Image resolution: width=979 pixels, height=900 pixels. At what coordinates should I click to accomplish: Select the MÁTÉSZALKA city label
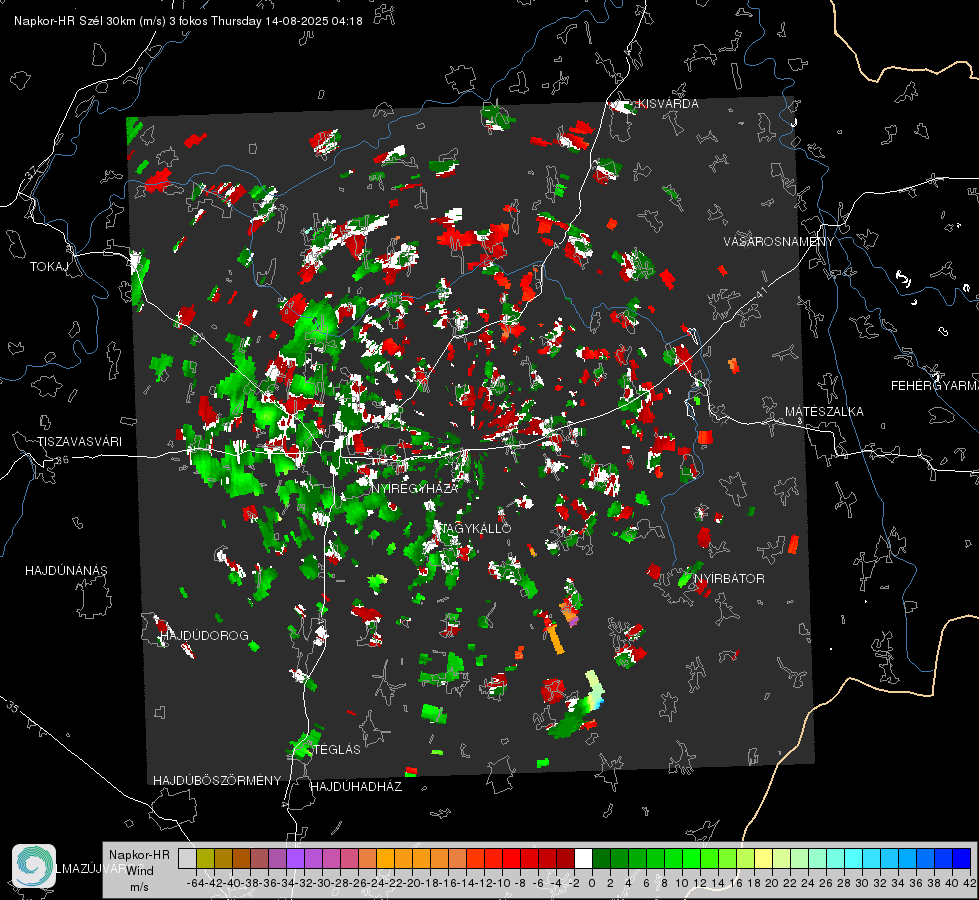[x=824, y=412]
